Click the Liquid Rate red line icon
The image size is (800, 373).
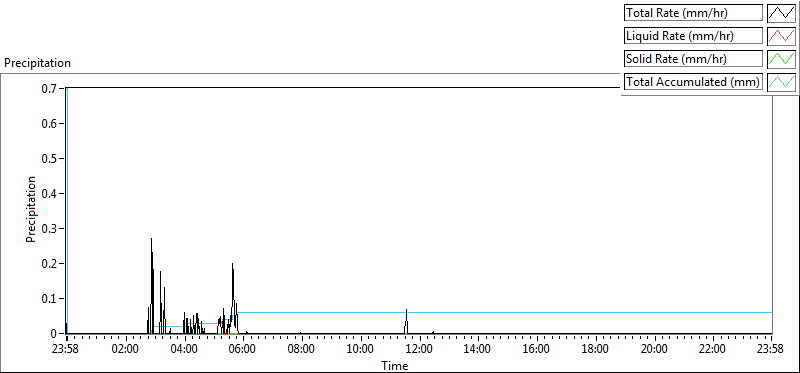pyautogui.click(x=781, y=36)
